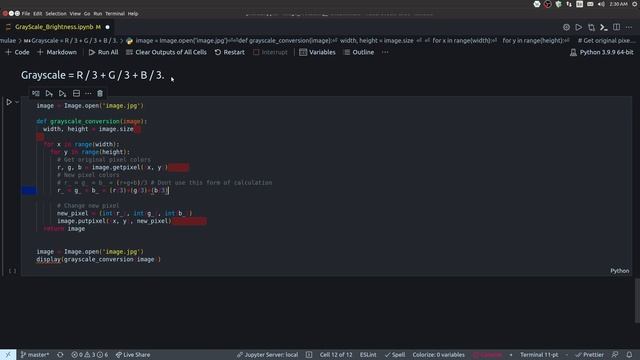
Task: Run All notebook cells
Action: point(104,52)
